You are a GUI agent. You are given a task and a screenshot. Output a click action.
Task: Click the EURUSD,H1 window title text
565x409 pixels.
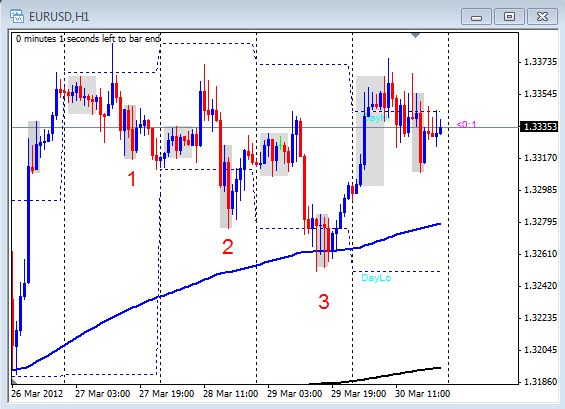(59, 17)
